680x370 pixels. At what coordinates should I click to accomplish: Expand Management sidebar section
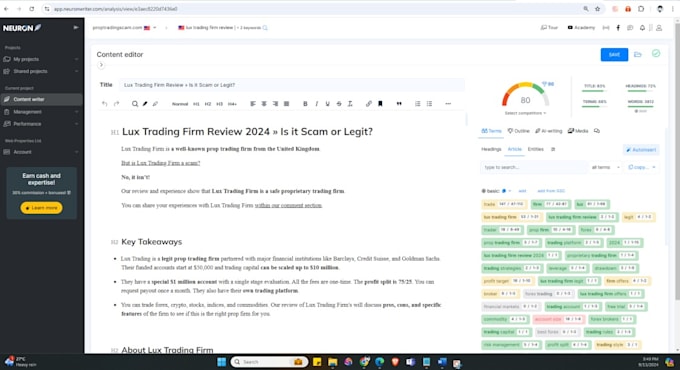41,112
